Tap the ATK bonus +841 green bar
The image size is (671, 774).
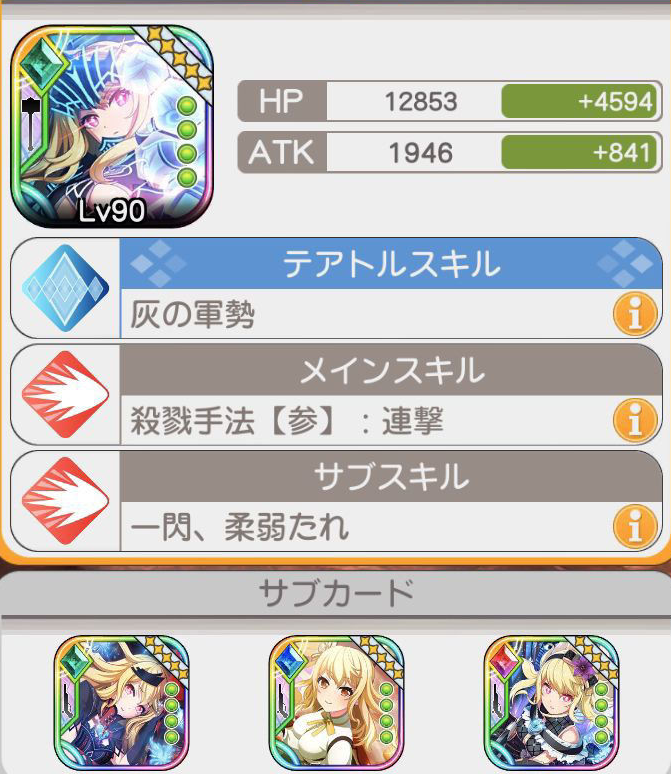tap(579, 152)
